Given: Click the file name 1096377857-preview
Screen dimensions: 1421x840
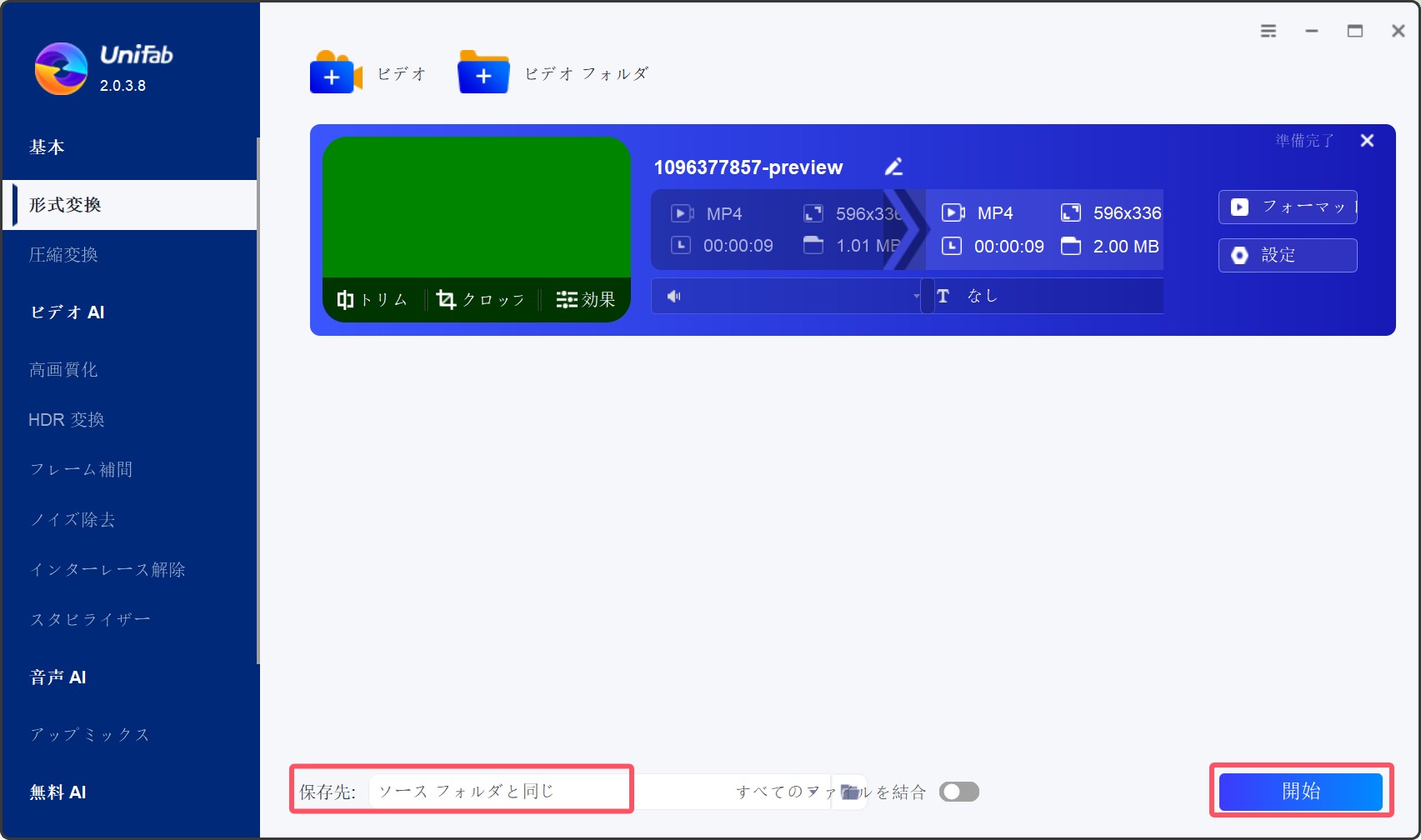Looking at the screenshot, I should (x=748, y=167).
